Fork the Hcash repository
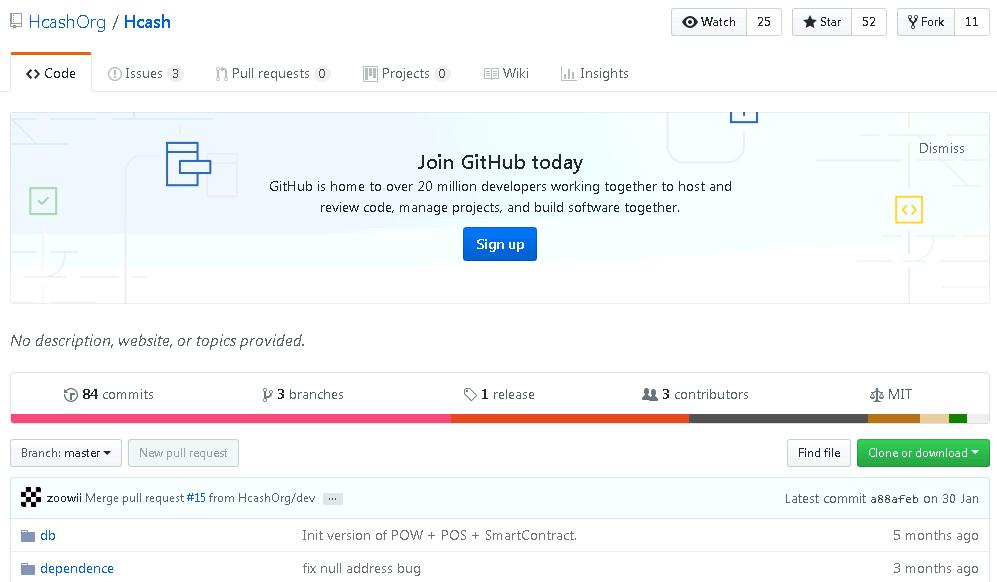The width and height of the screenshot is (997, 582). point(925,22)
